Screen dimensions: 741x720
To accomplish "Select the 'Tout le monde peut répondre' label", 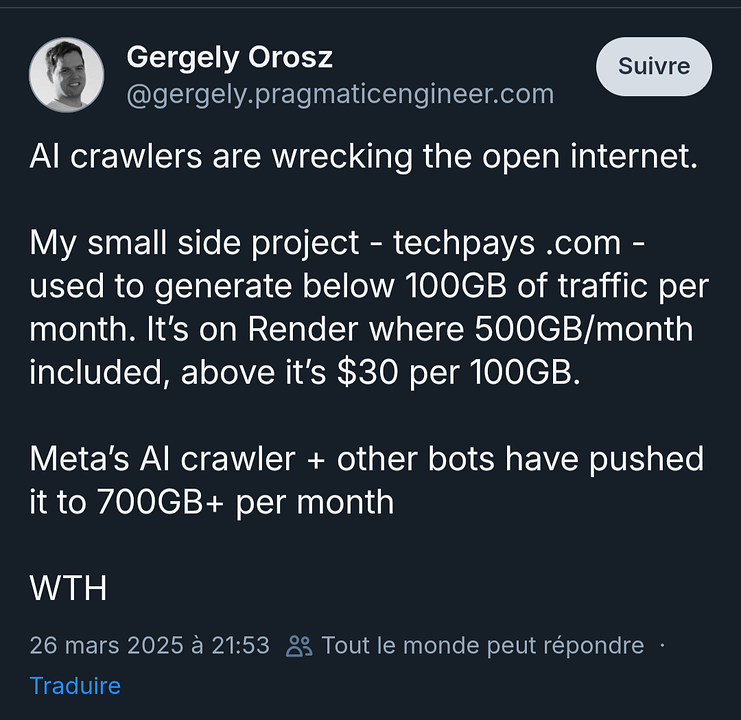I will tap(483, 645).
